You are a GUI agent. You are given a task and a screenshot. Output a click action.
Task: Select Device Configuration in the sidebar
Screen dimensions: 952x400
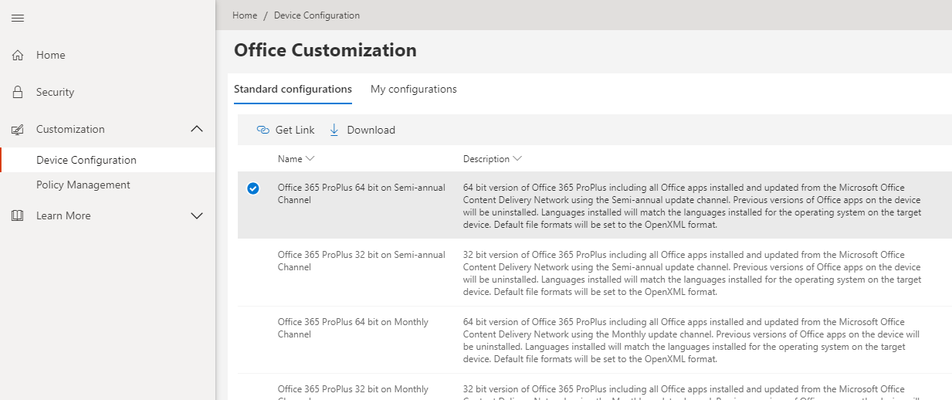(86, 160)
